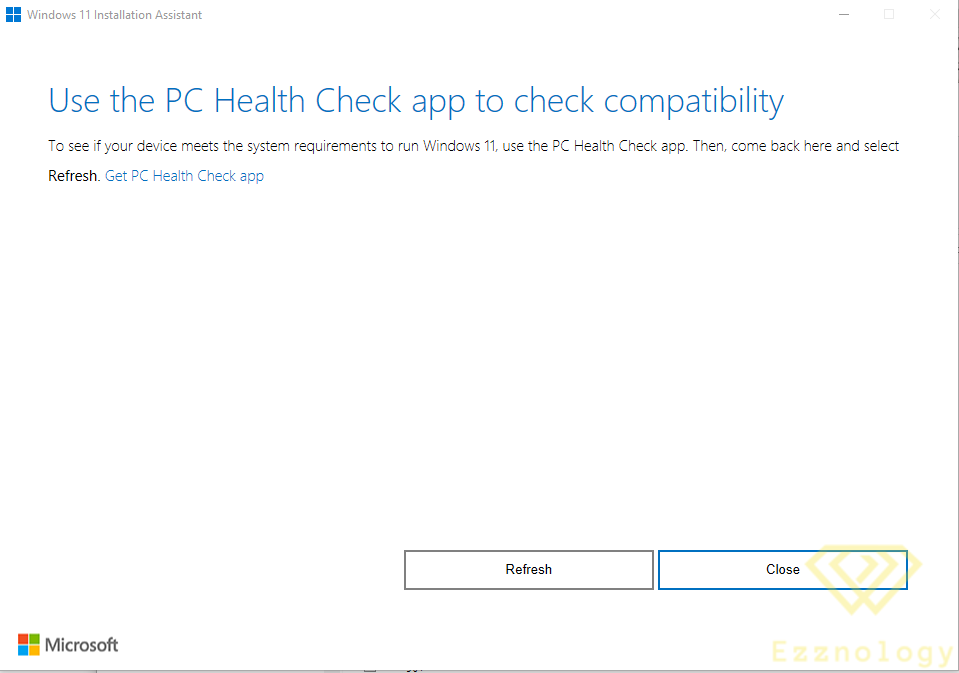Image resolution: width=959 pixels, height=673 pixels.
Task: Click the Windows logo in the title bar
Action: [14, 15]
